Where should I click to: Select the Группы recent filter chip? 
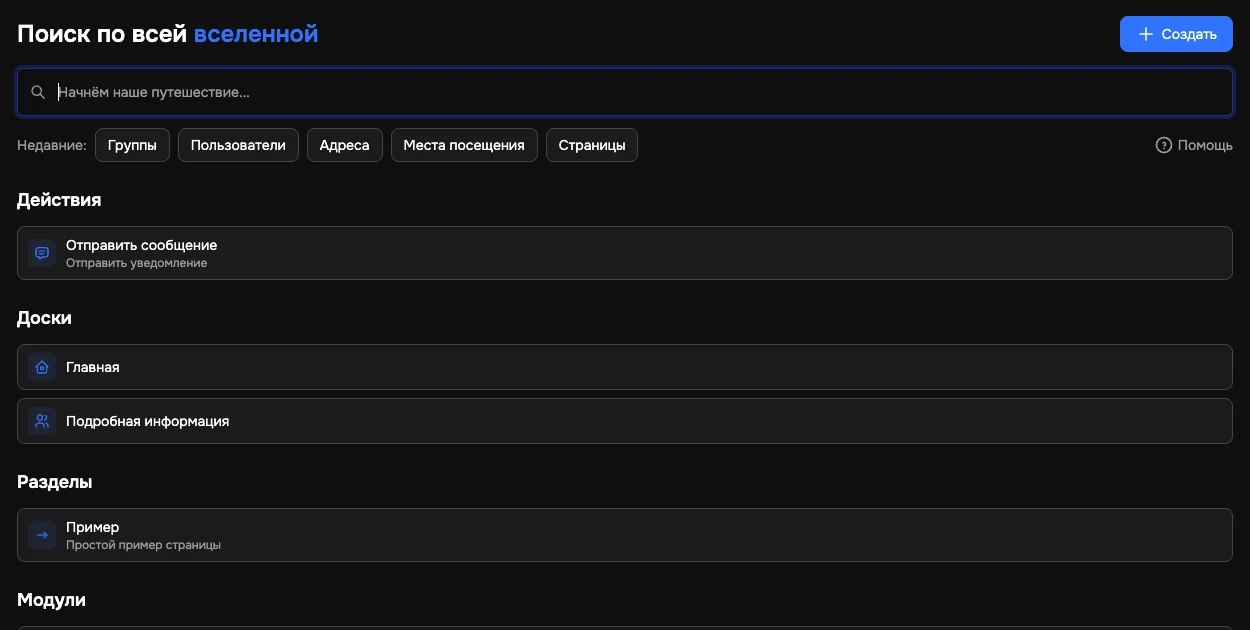pyautogui.click(x=132, y=145)
